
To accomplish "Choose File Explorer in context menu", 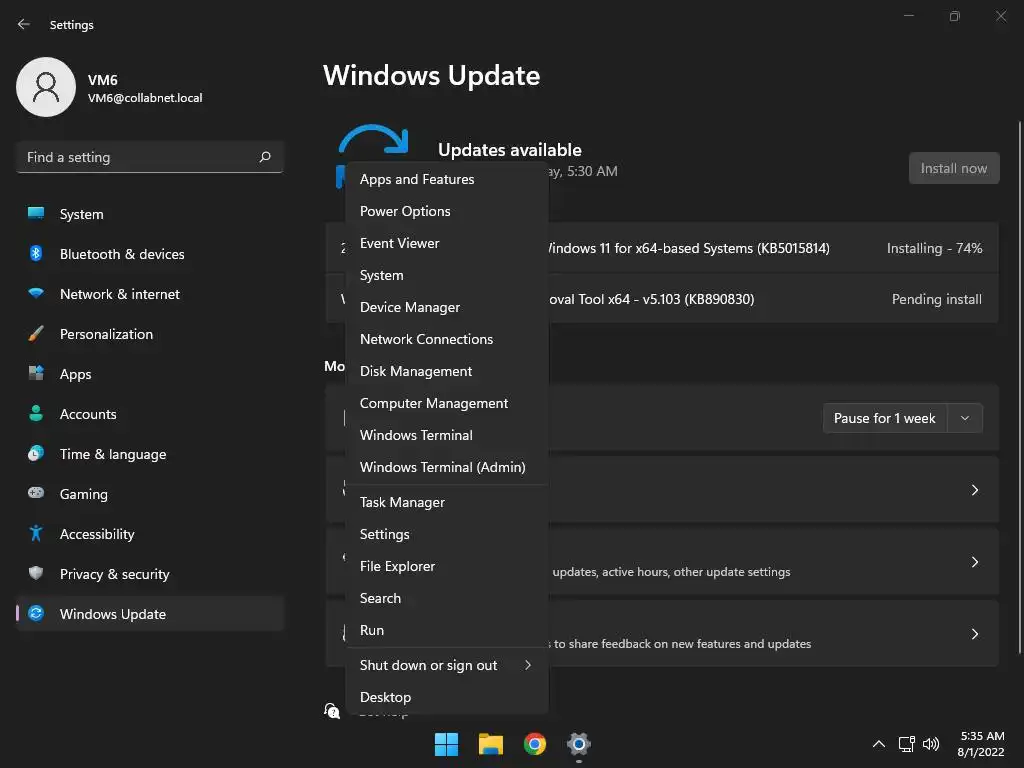I will [x=447, y=566].
